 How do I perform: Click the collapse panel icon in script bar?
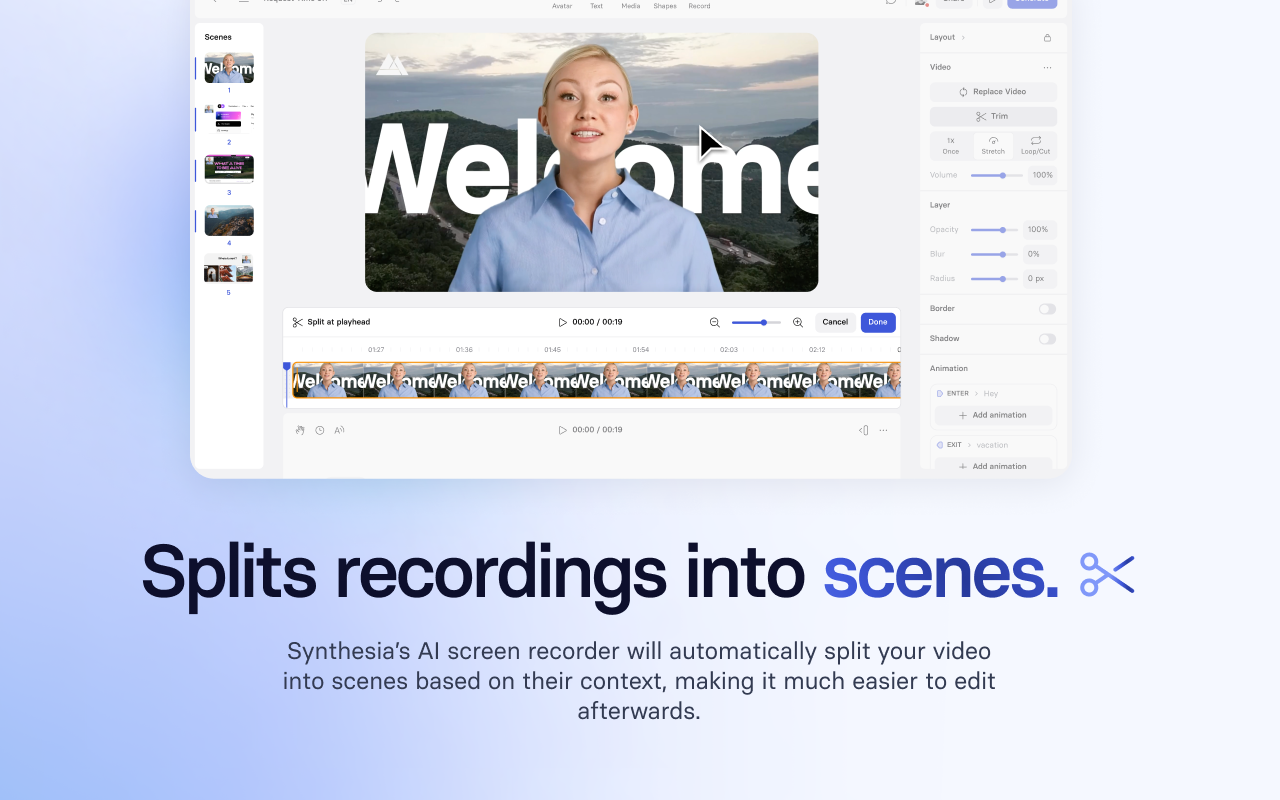(864, 430)
